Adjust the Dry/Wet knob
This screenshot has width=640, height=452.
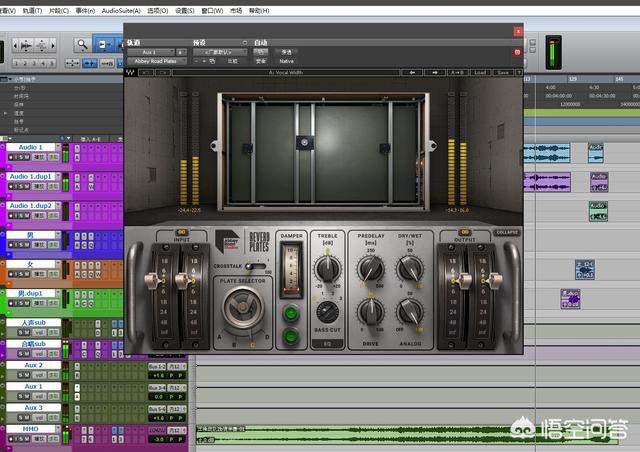pyautogui.click(x=410, y=268)
